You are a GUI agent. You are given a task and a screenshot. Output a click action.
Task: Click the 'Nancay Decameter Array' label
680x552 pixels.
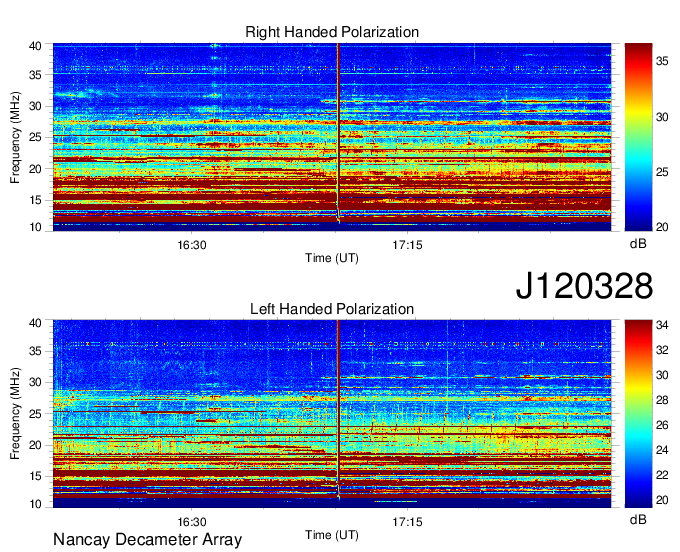coord(147,540)
